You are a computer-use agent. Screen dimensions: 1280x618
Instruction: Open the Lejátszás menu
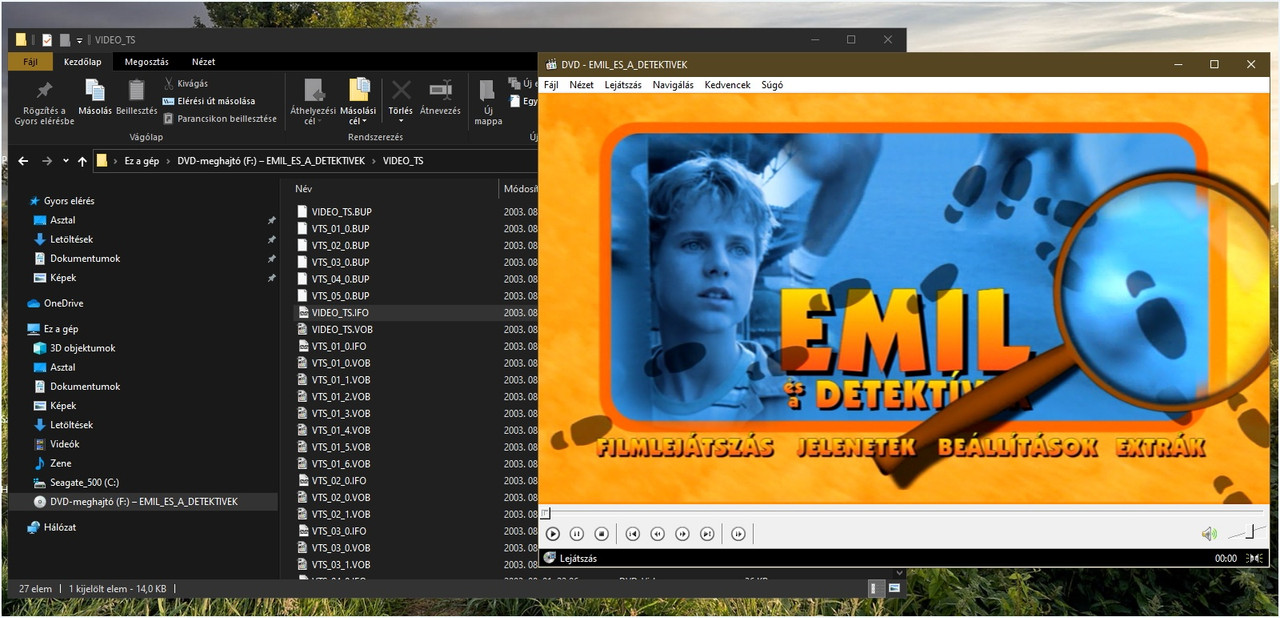pyautogui.click(x=623, y=85)
